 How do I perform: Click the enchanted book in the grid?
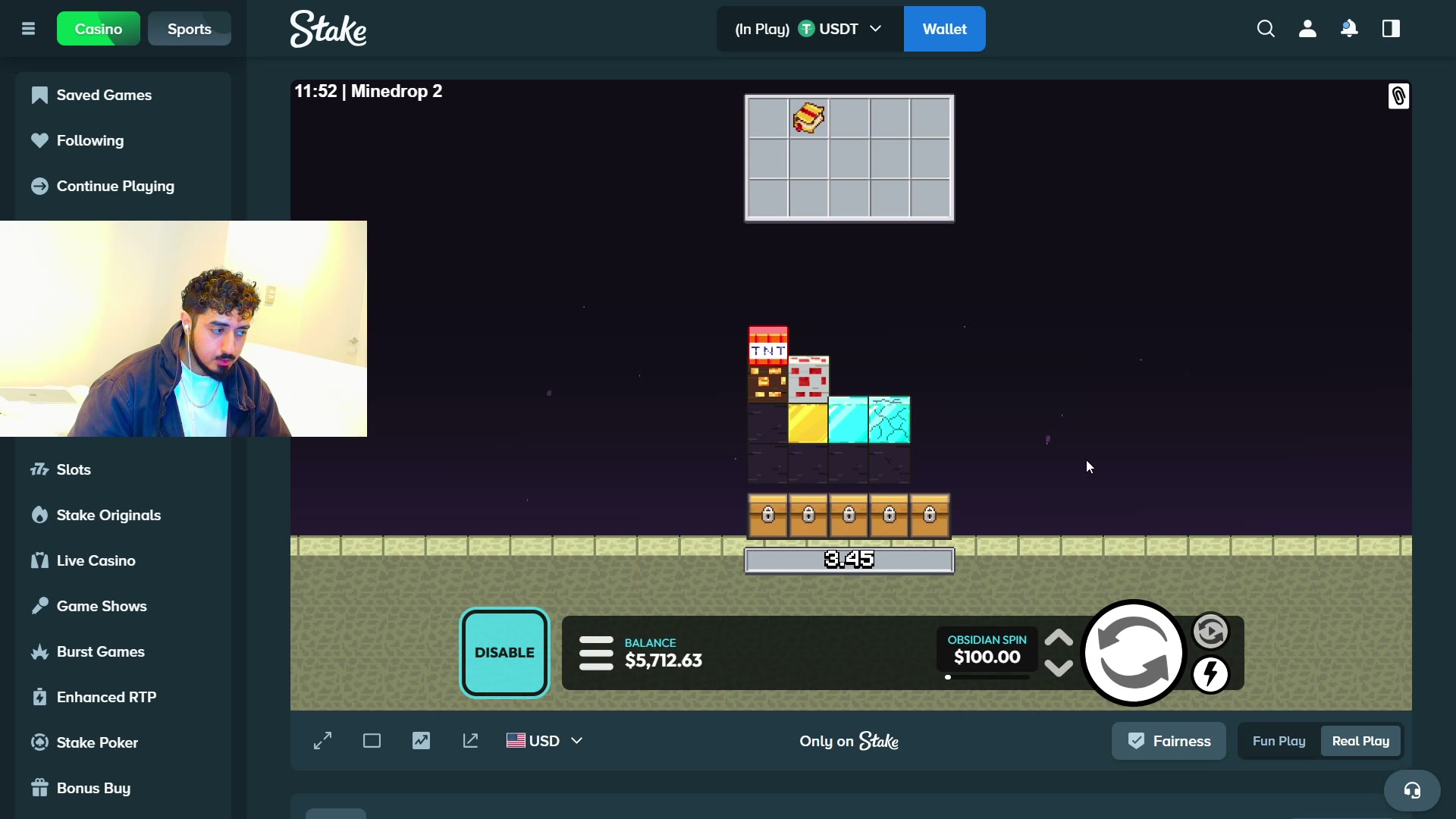pos(808,118)
